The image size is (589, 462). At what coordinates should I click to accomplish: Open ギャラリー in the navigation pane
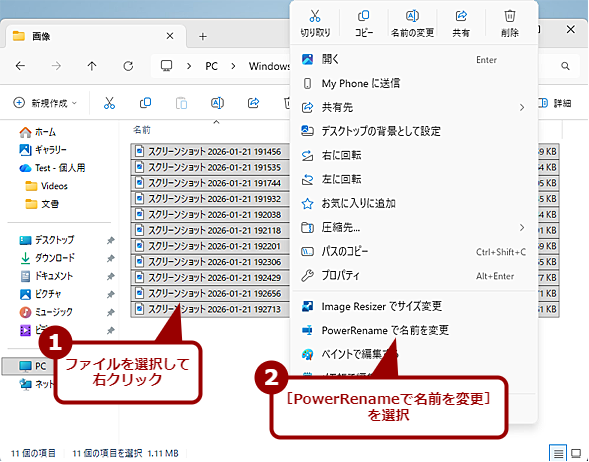43,150
